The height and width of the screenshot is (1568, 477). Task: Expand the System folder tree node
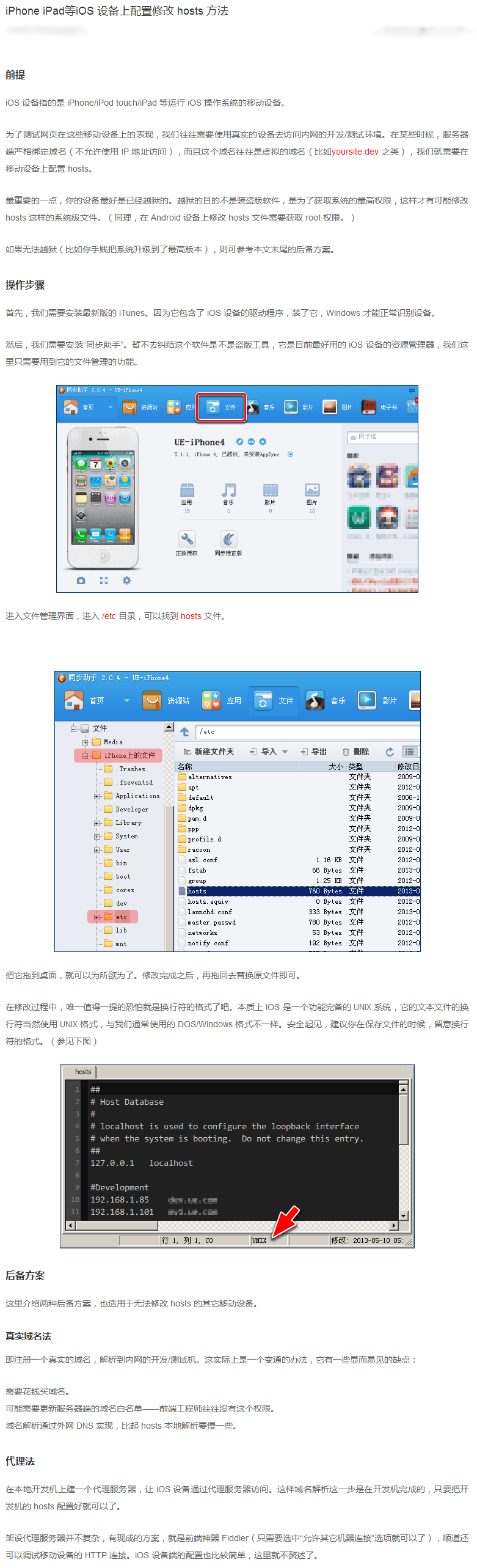click(x=96, y=837)
